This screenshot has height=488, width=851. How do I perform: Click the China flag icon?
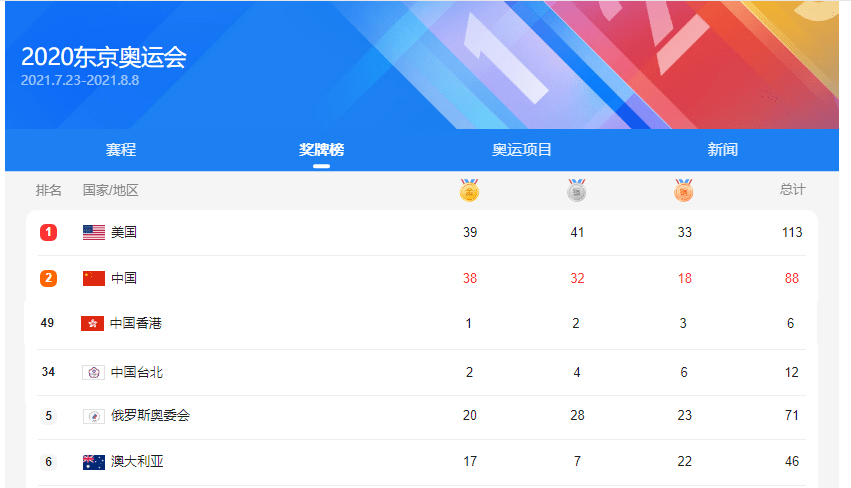tap(94, 278)
